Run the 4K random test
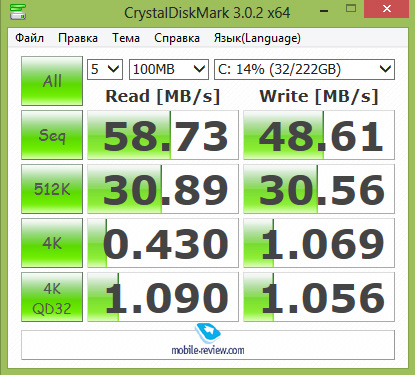Viewport: 415px width, 375px height. pos(52,243)
